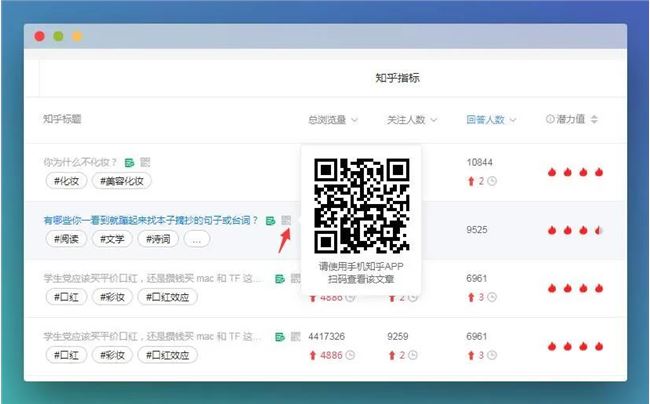This screenshot has width=650, height=404.
Task: Open trend clock beside increase 3 in 4417326 row
Action: point(492,355)
